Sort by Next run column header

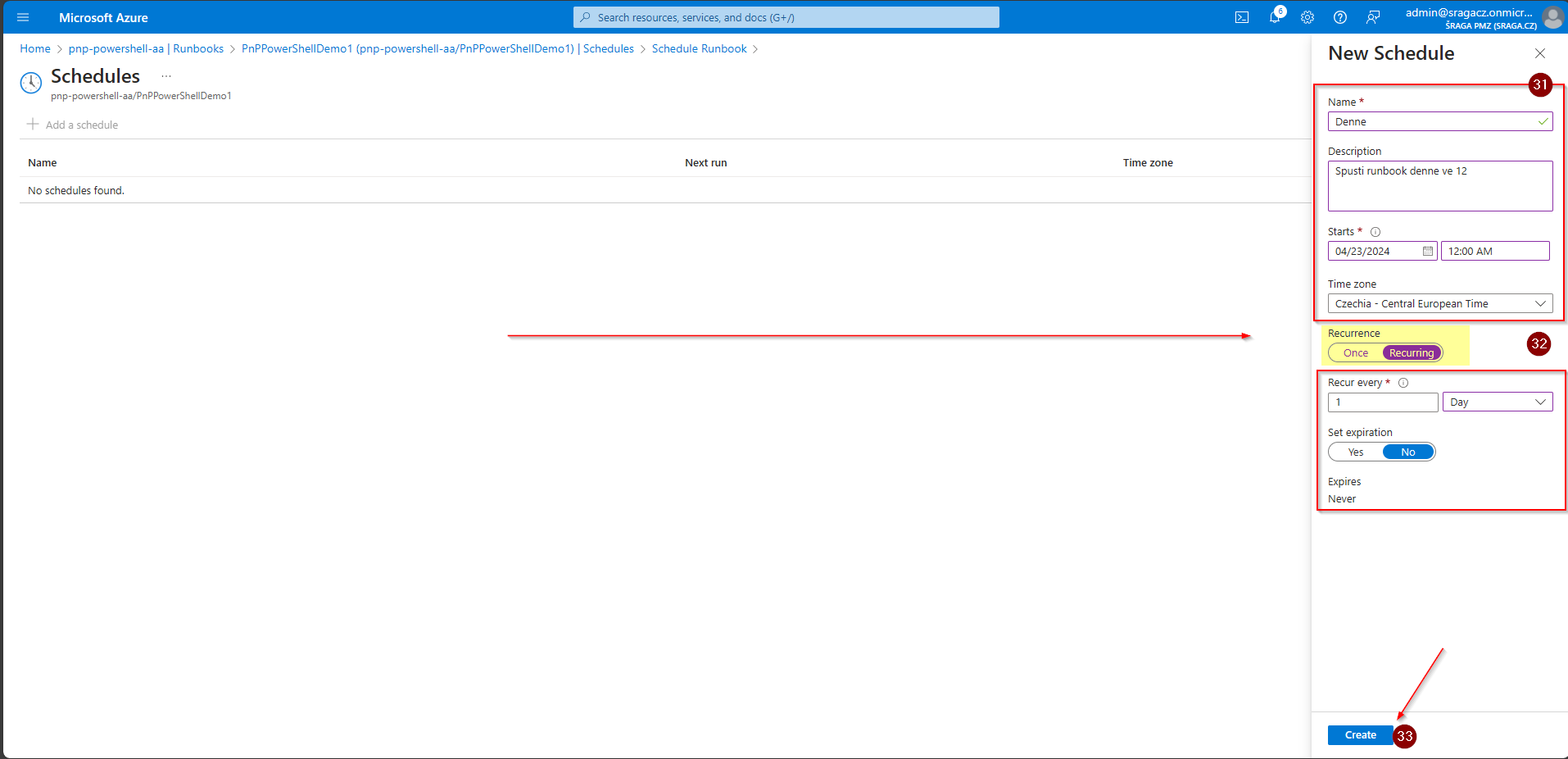point(706,163)
